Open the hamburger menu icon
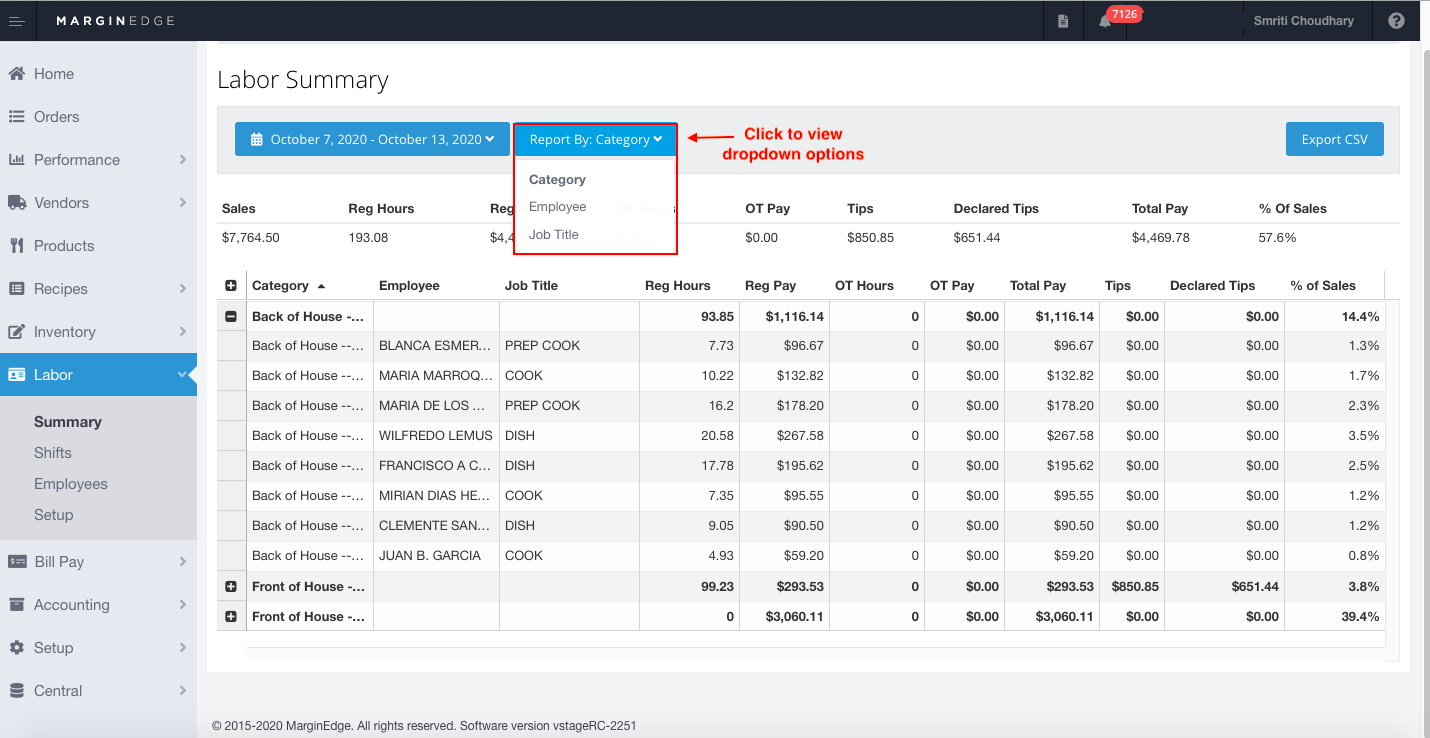The width and height of the screenshot is (1430, 738). click(16, 21)
